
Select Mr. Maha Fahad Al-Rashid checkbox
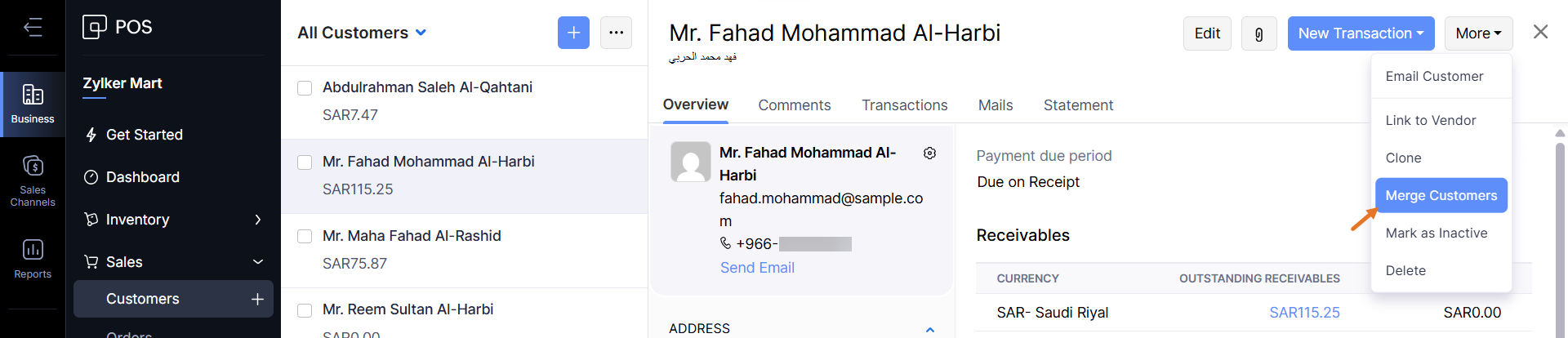(305, 237)
